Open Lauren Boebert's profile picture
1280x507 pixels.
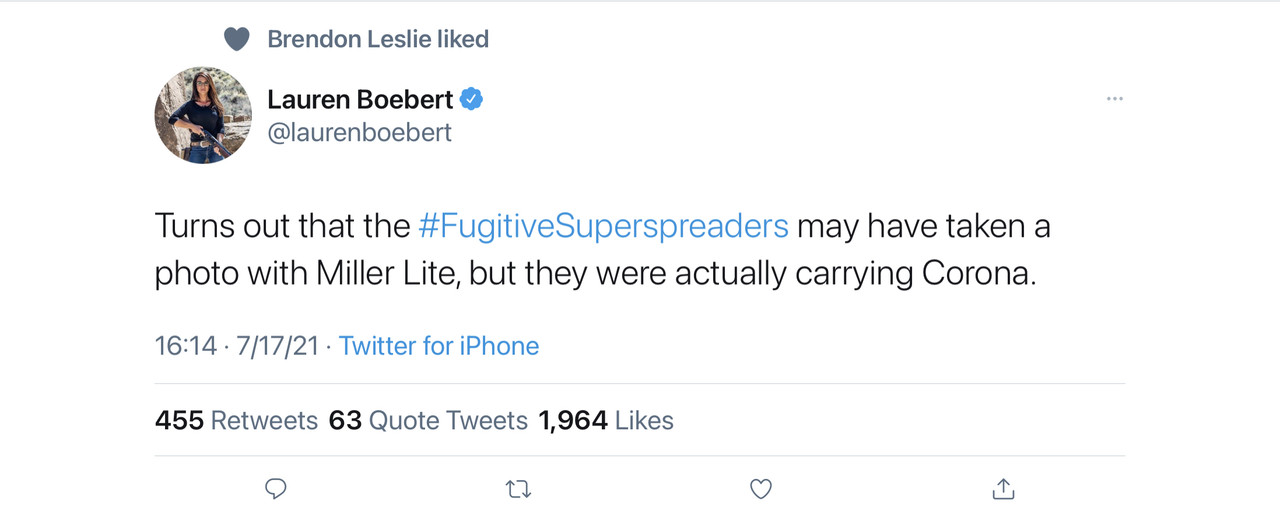point(203,115)
